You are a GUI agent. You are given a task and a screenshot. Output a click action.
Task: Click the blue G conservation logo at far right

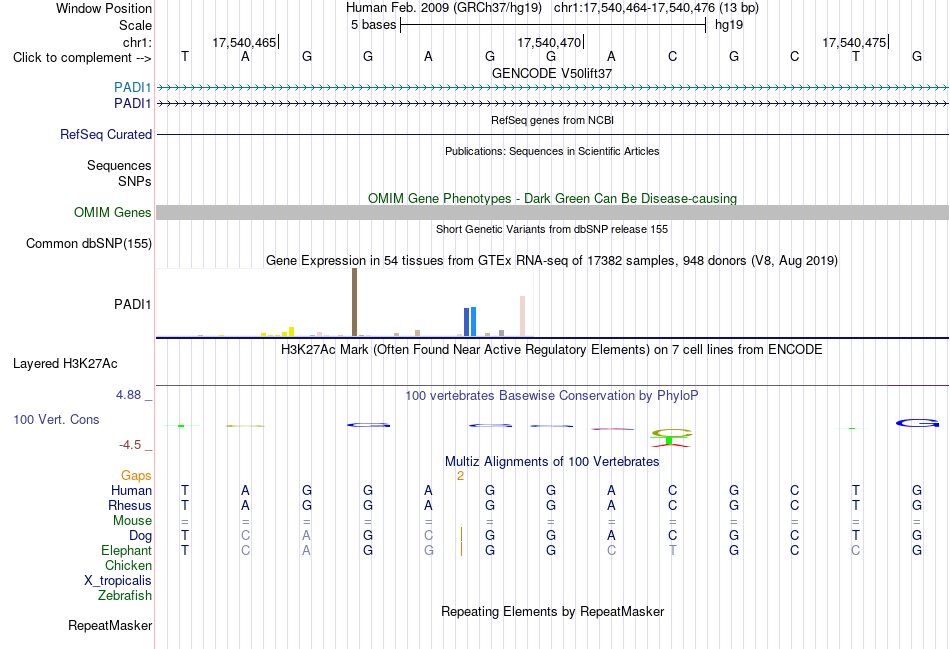coord(917,423)
